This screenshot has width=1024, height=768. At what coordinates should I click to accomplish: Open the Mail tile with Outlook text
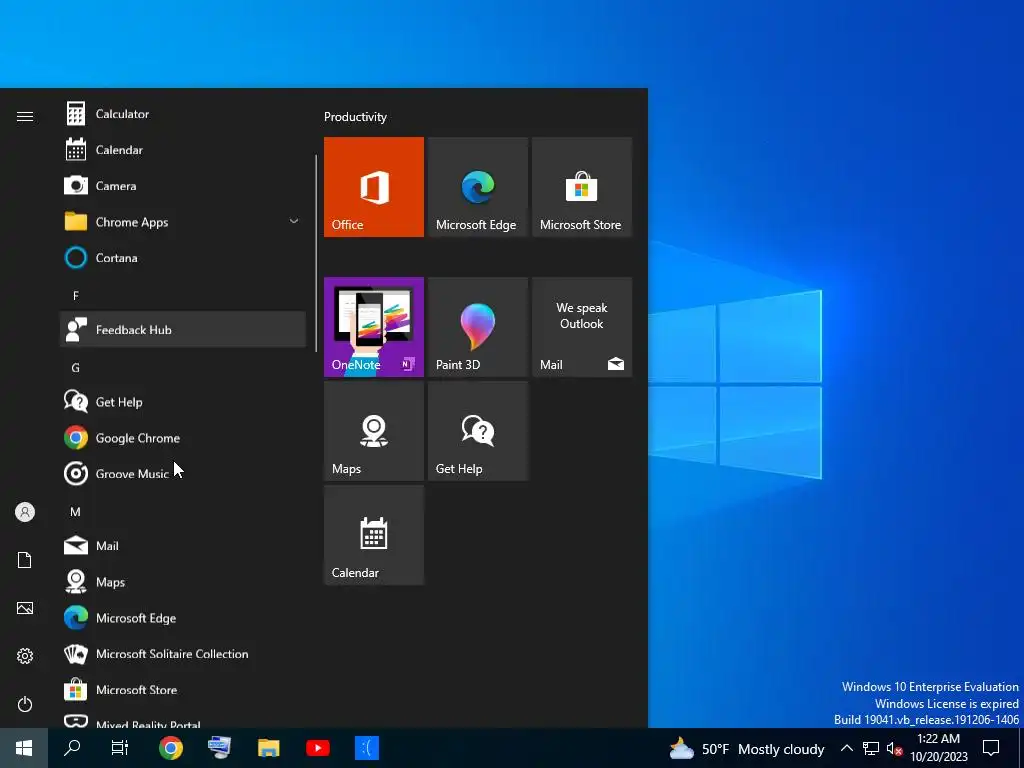[x=582, y=327]
